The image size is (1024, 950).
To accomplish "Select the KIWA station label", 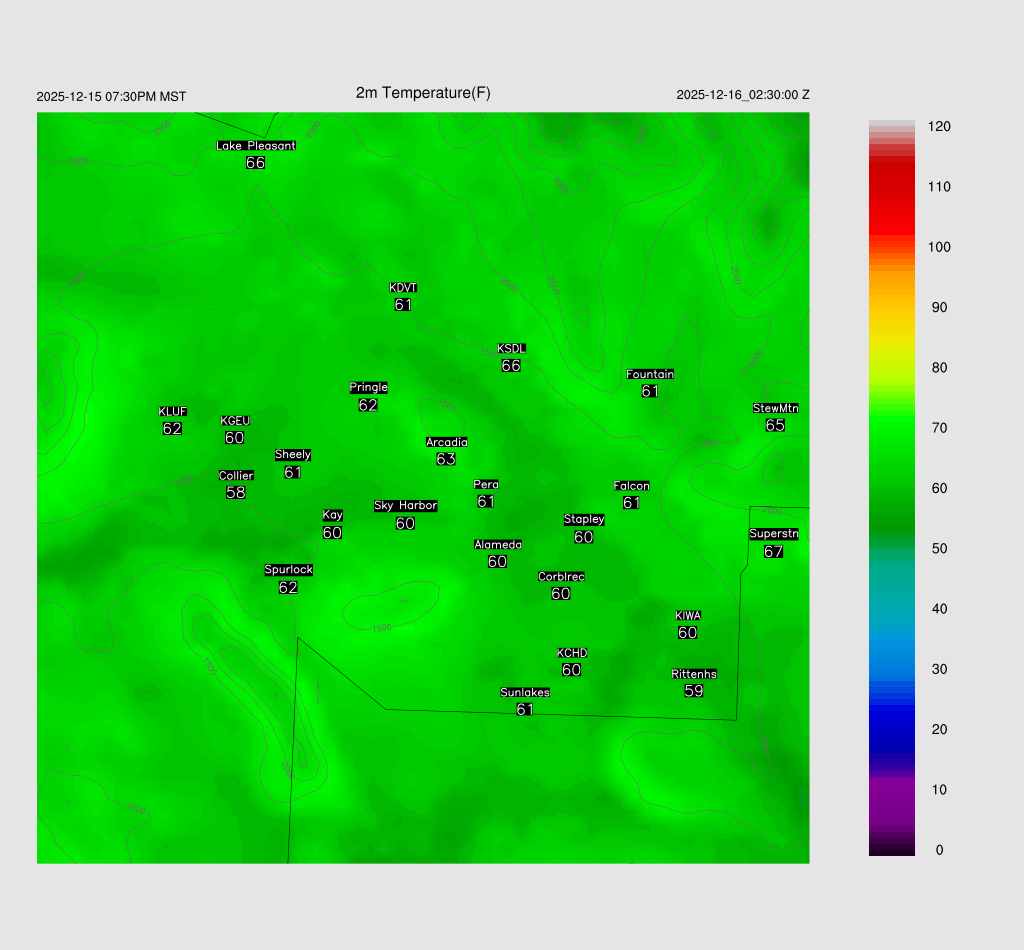I will 687,615.
